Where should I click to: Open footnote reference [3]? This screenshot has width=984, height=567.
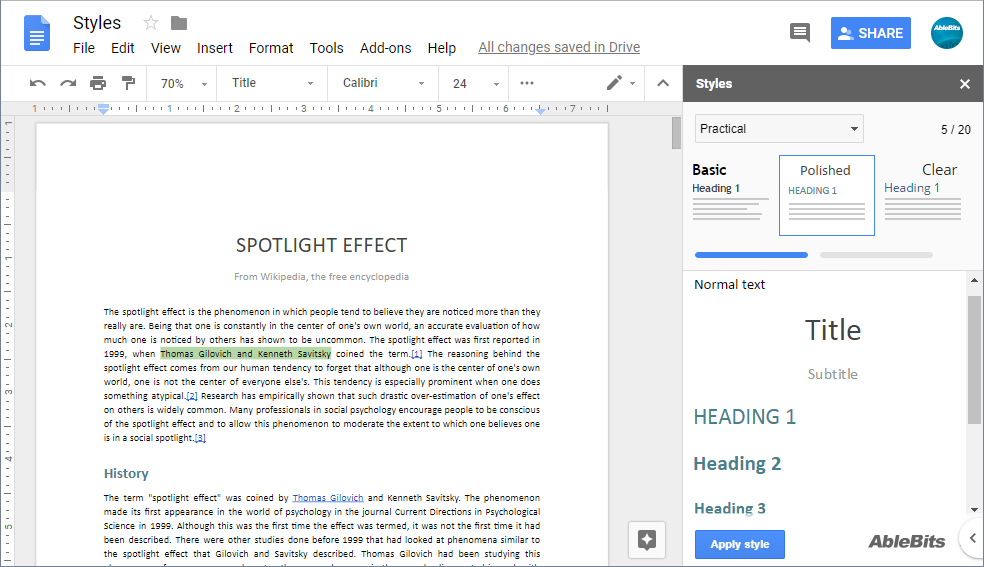[x=200, y=438]
